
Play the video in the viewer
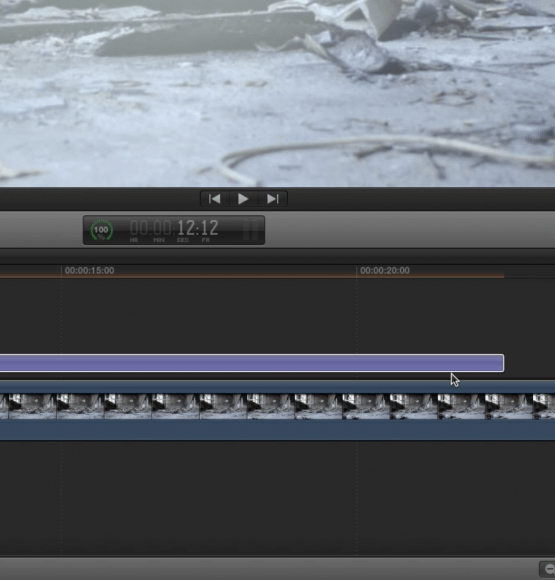[x=243, y=199]
